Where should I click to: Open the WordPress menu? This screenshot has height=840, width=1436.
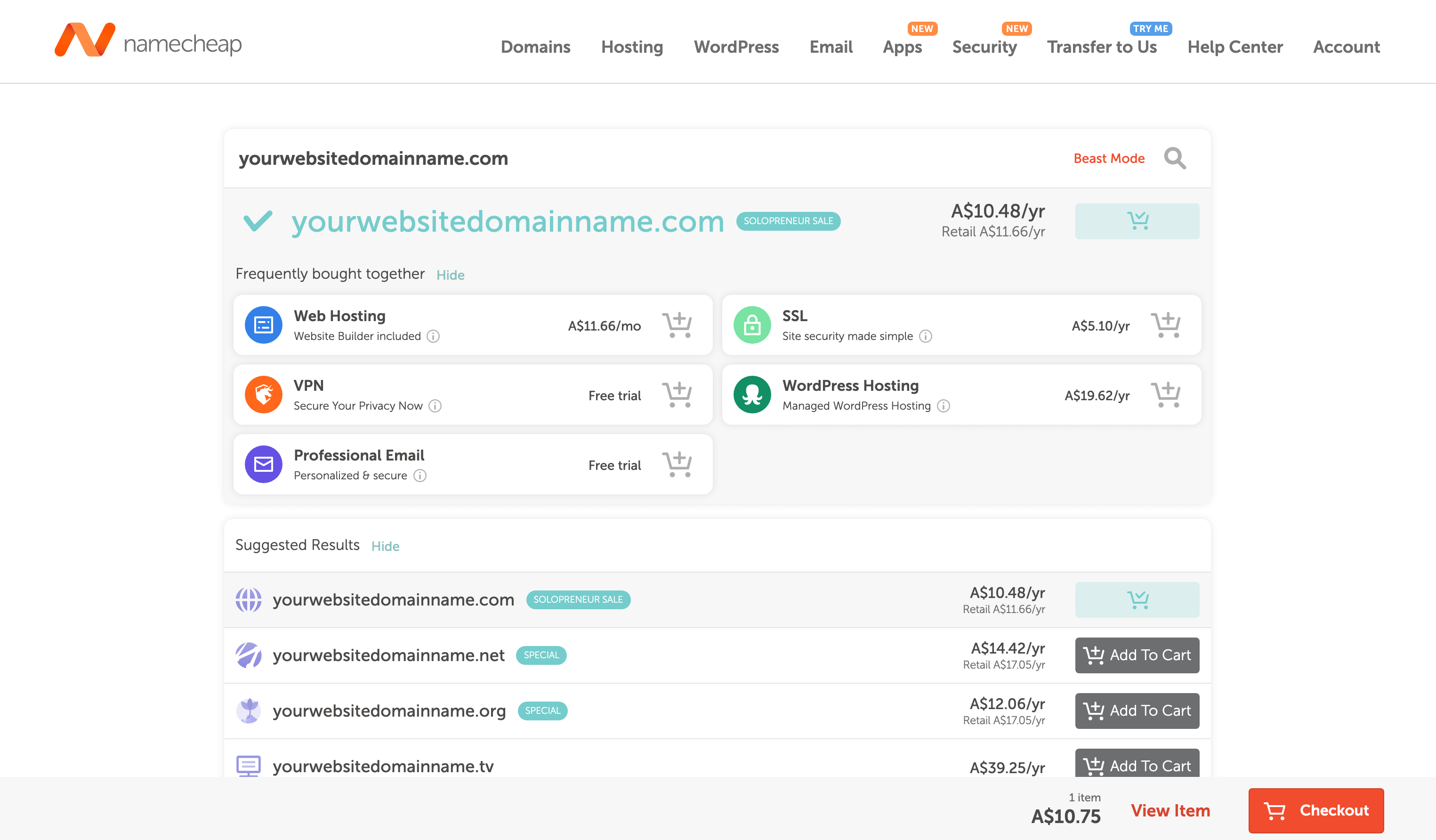(736, 47)
